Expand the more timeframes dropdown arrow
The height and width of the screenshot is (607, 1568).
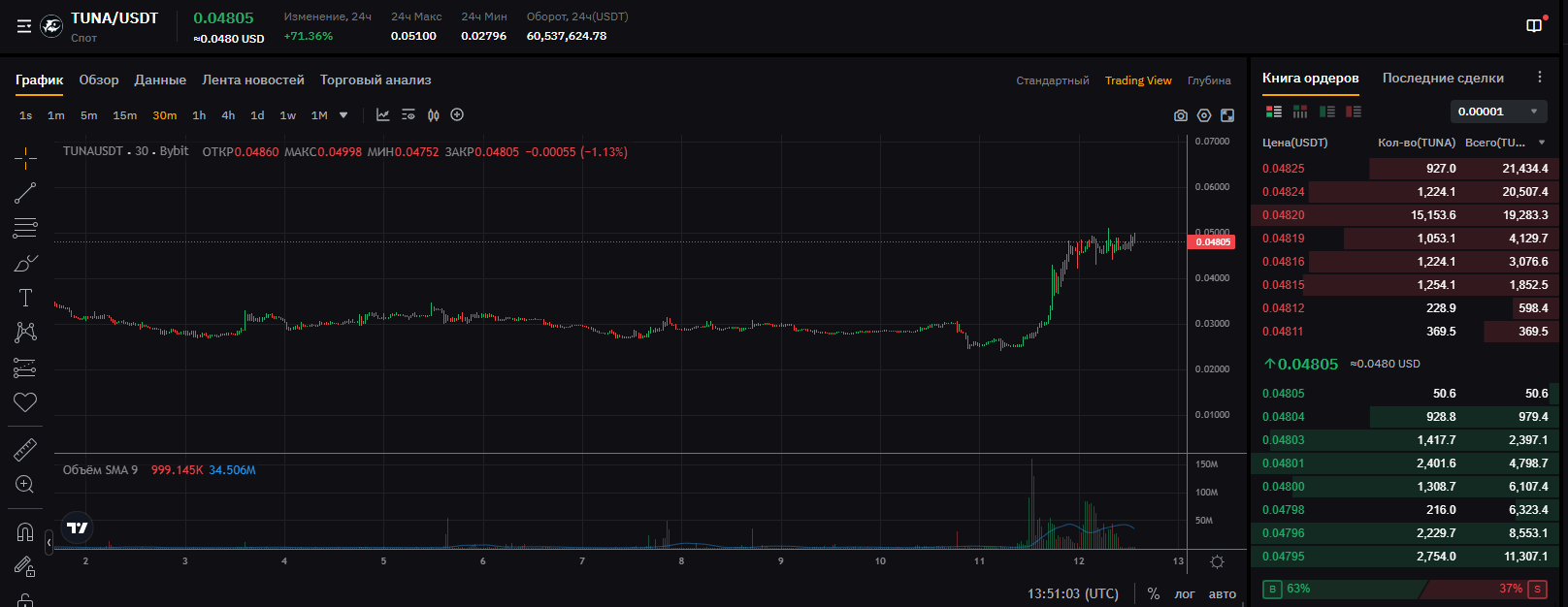pos(343,114)
